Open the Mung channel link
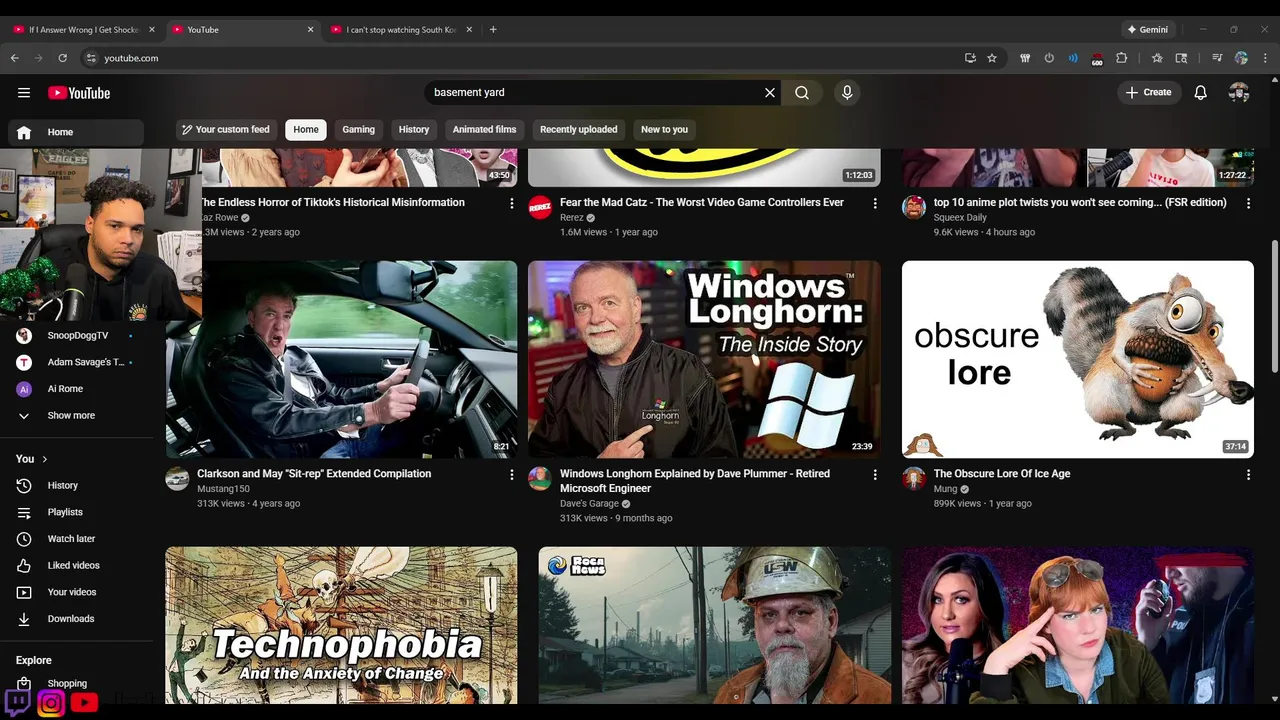 945,489
